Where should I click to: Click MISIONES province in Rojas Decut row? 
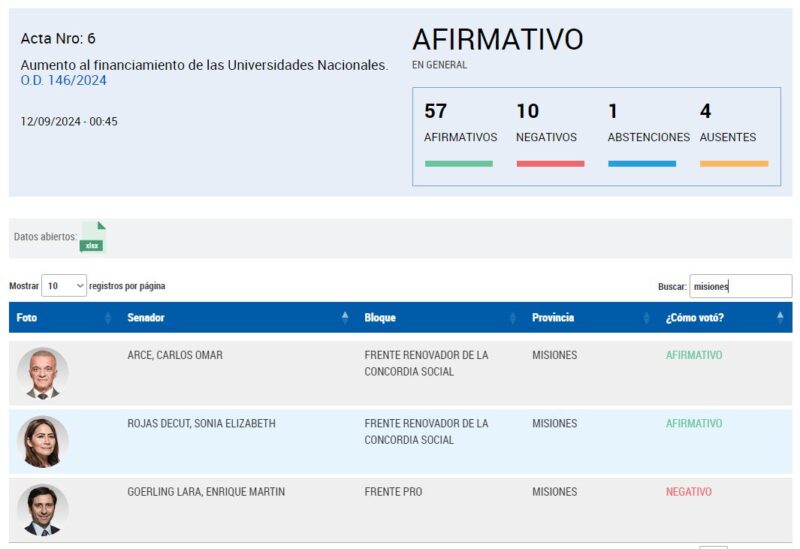[555, 423]
